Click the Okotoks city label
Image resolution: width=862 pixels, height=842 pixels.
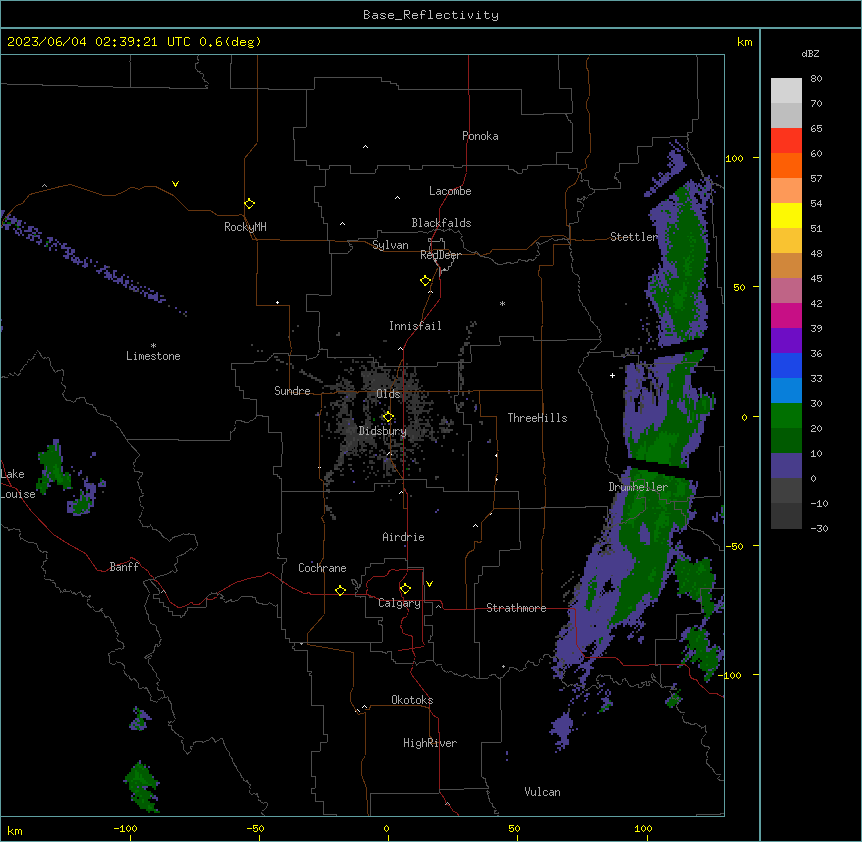412,700
